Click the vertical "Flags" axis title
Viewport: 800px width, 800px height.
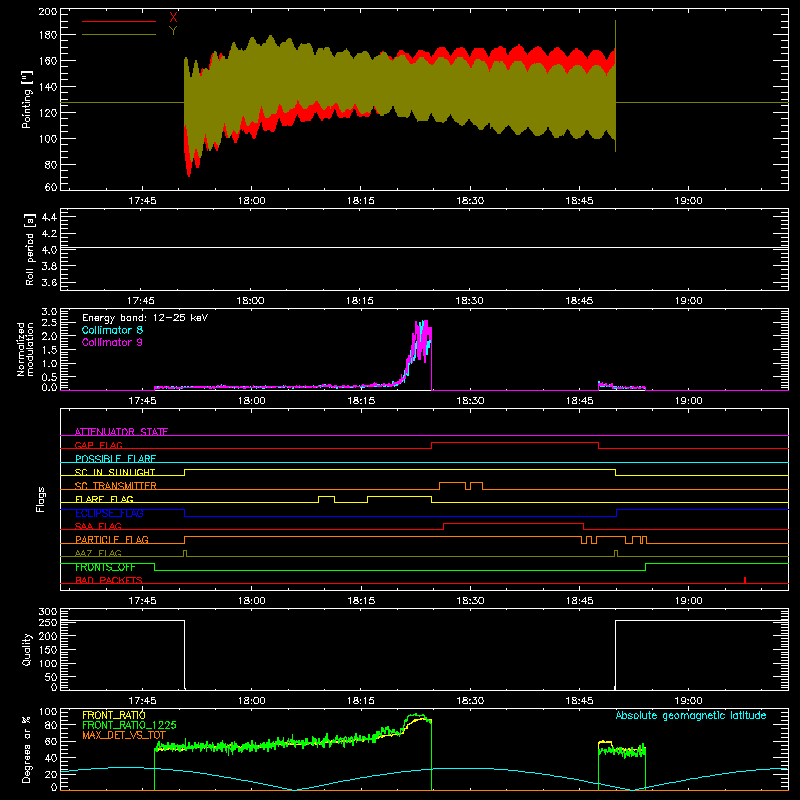point(41,499)
